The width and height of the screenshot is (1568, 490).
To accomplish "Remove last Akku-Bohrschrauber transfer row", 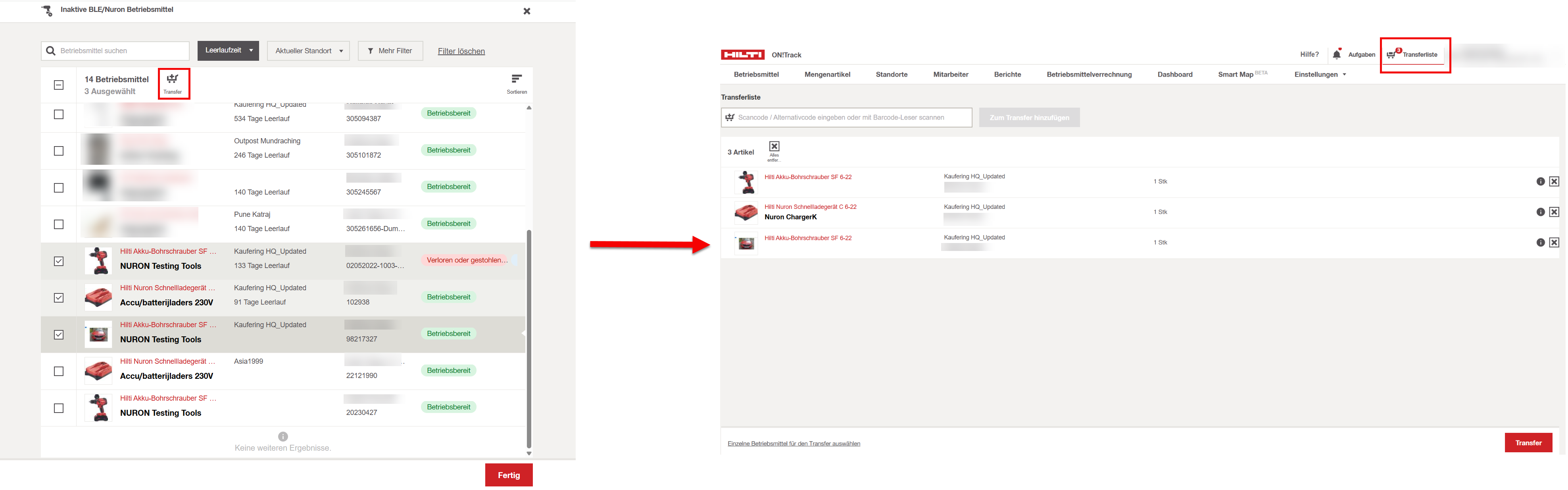I will click(1554, 243).
